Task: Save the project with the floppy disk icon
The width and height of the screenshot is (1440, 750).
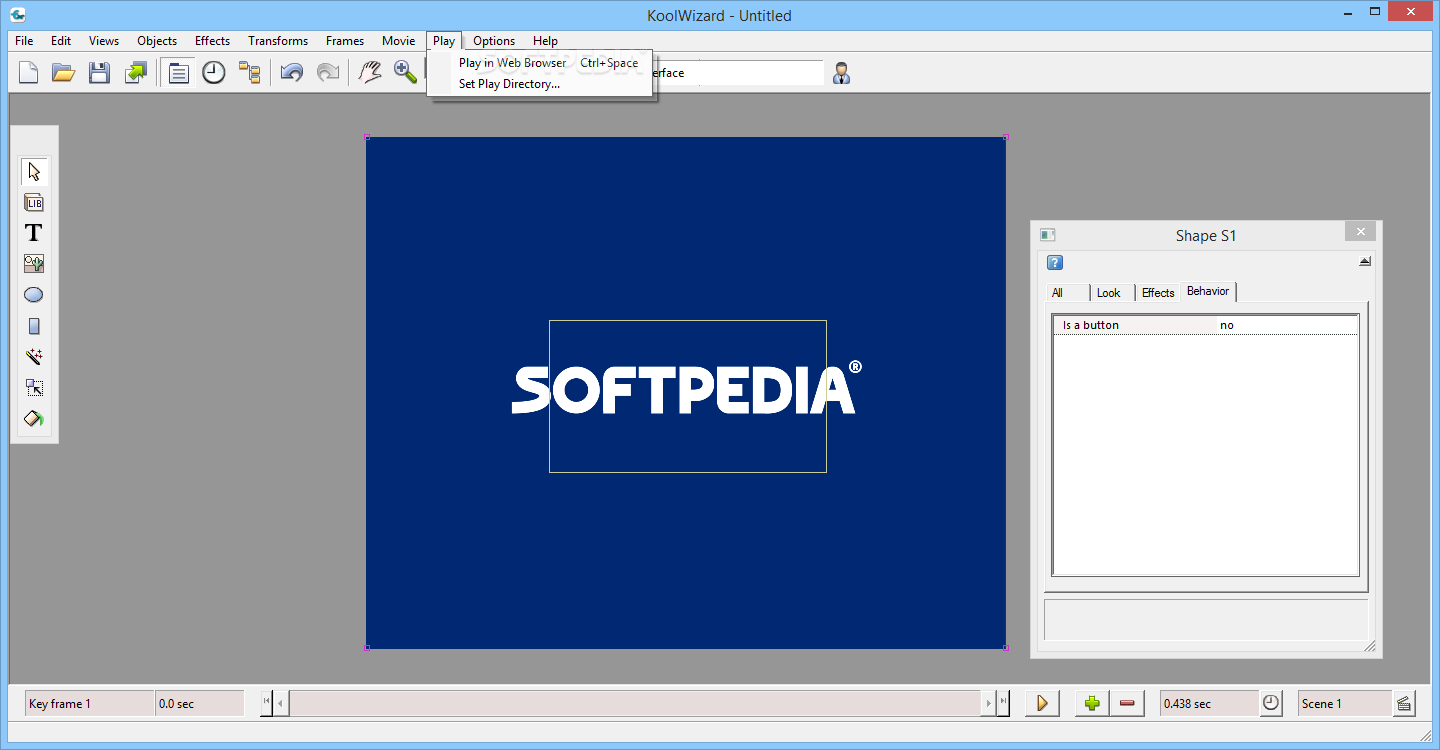Action: 99,72
